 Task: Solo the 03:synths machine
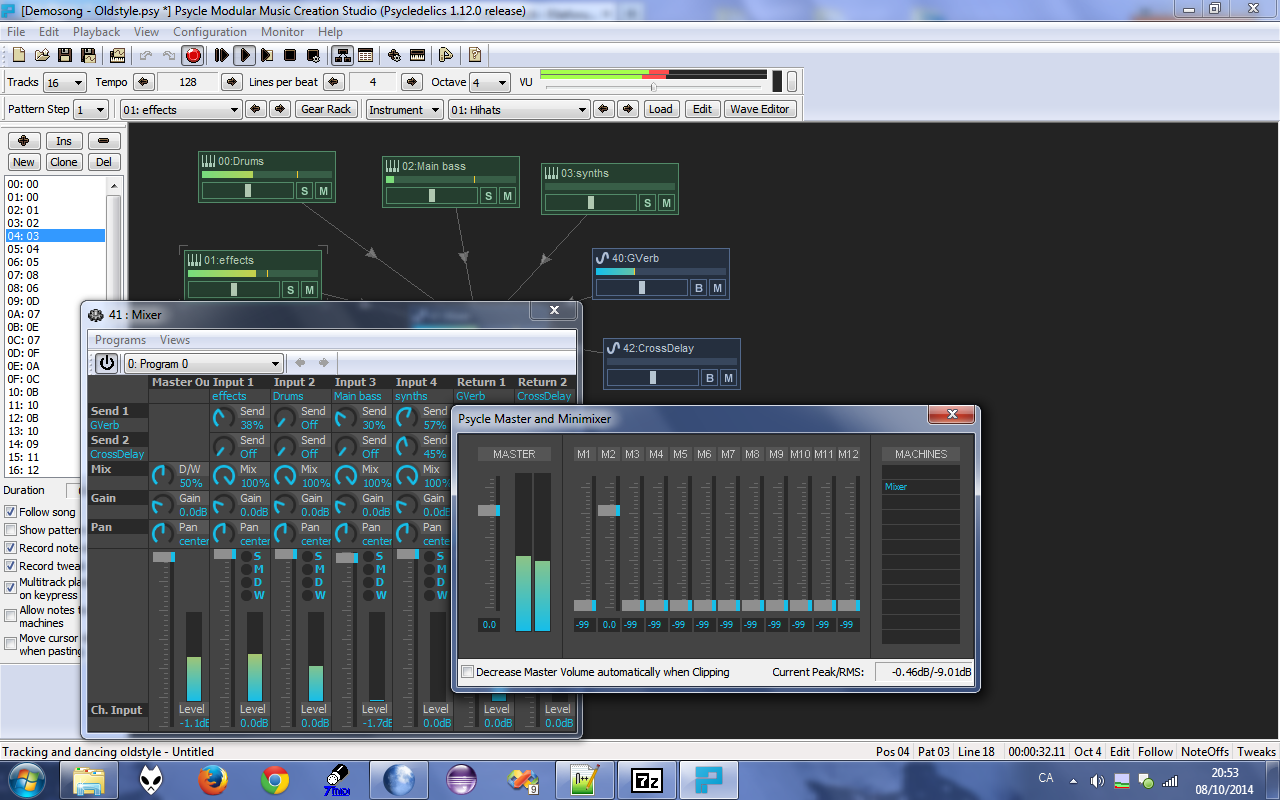tap(648, 202)
